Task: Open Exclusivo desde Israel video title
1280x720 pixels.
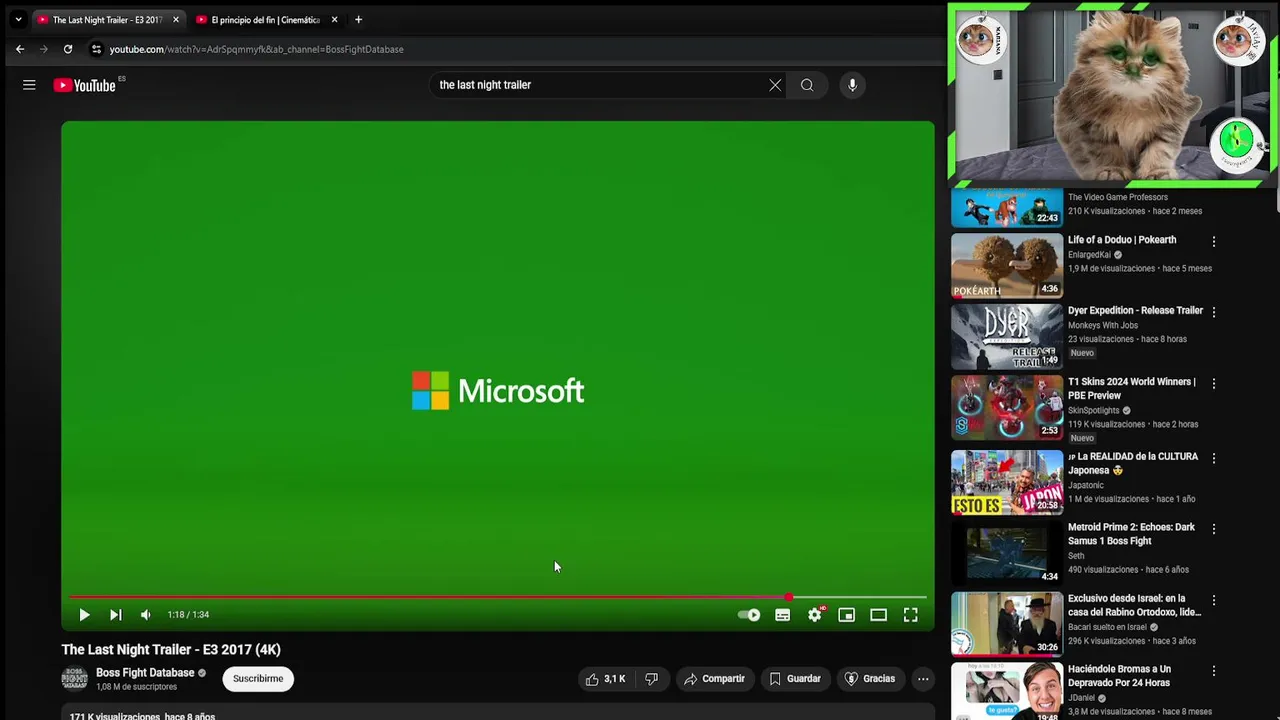Action: (1134, 606)
